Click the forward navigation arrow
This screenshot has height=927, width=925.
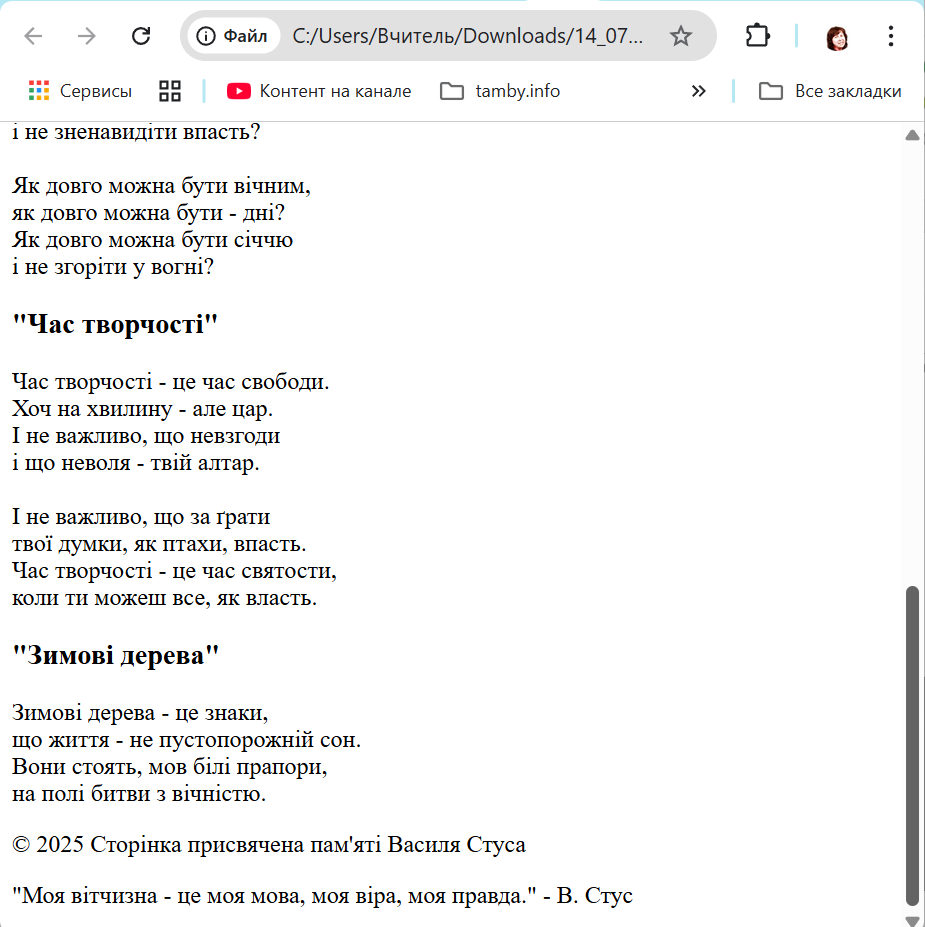[87, 37]
